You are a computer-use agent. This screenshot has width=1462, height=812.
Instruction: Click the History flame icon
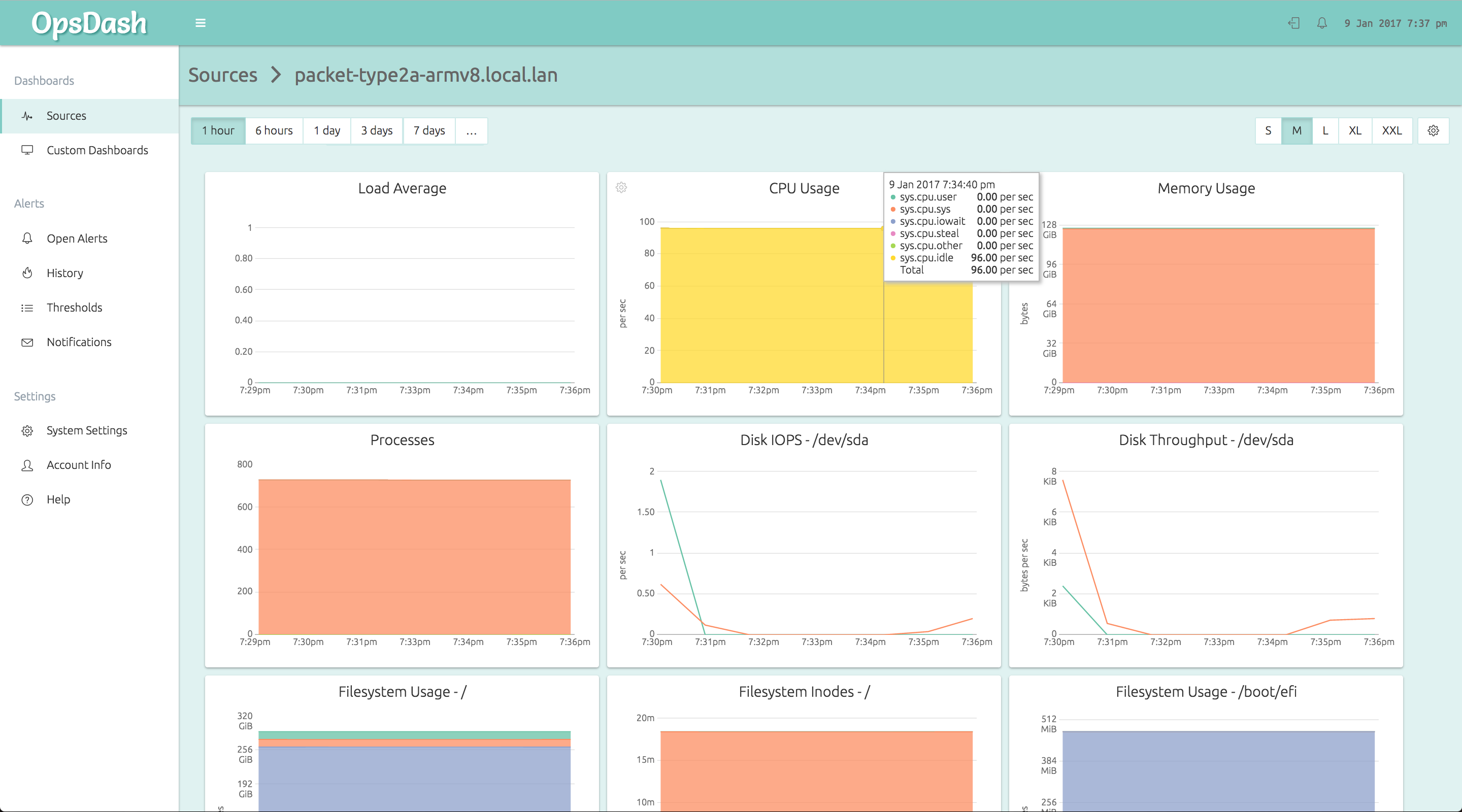tap(27, 273)
